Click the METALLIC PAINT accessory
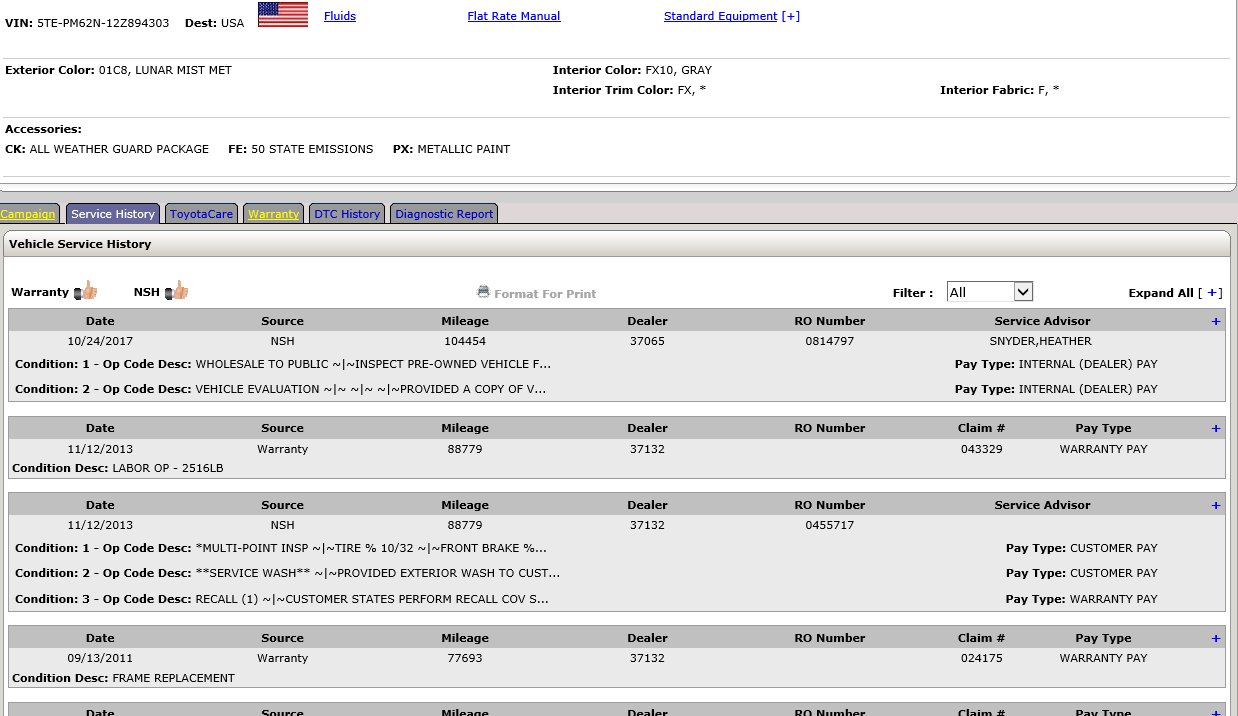The image size is (1238, 716). [x=464, y=149]
